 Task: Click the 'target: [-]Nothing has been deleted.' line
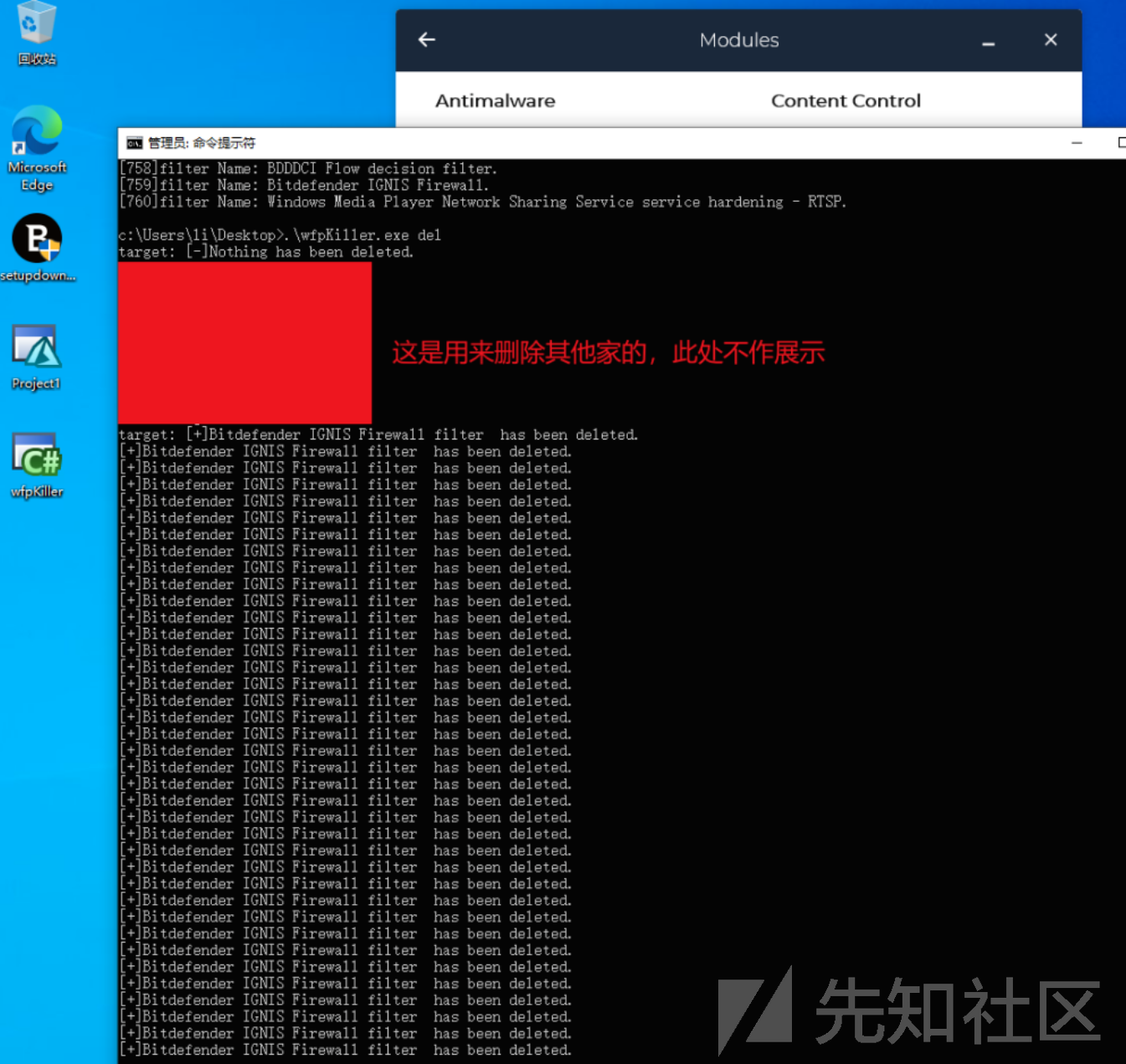266,252
